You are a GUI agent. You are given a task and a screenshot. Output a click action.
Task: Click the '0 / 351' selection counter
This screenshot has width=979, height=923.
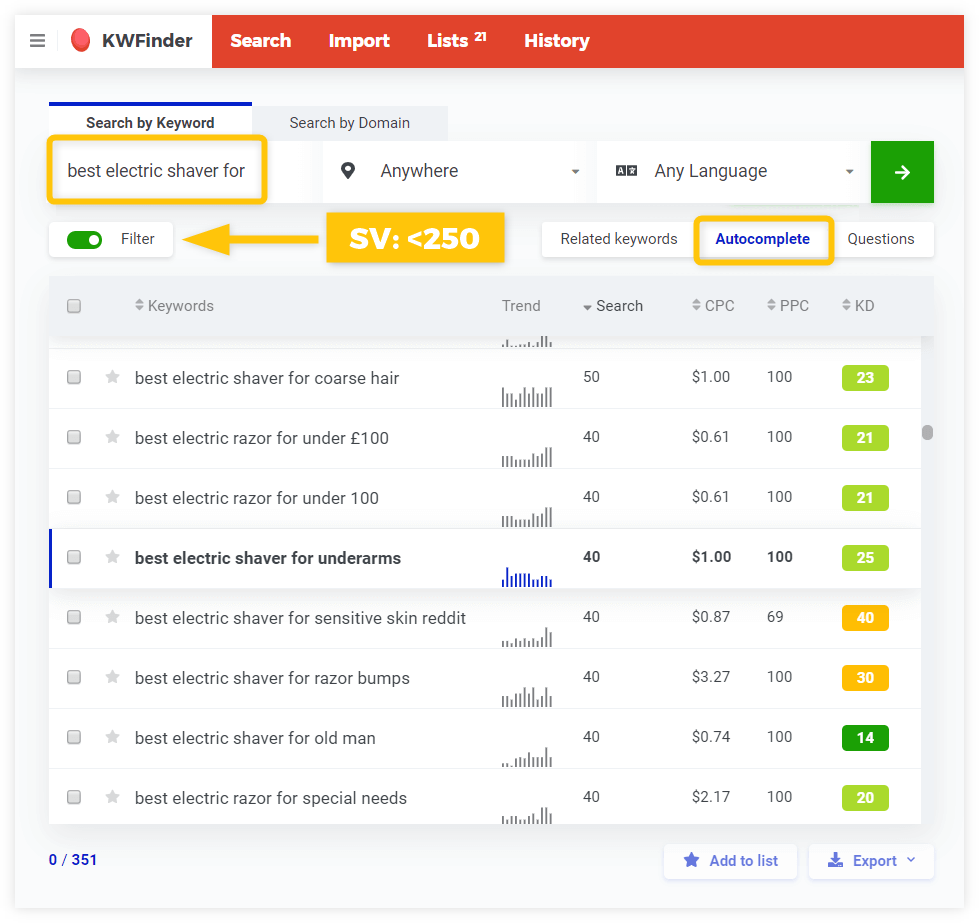[x=73, y=860]
